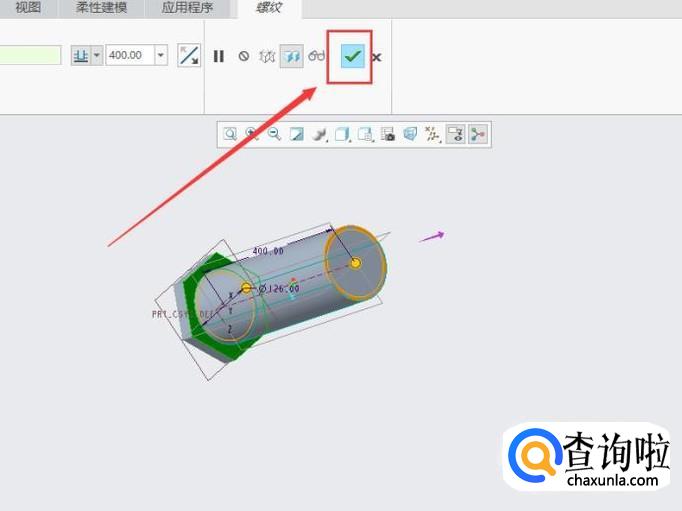Open rendering options sphere icon
682x511 pixels.
[319, 134]
